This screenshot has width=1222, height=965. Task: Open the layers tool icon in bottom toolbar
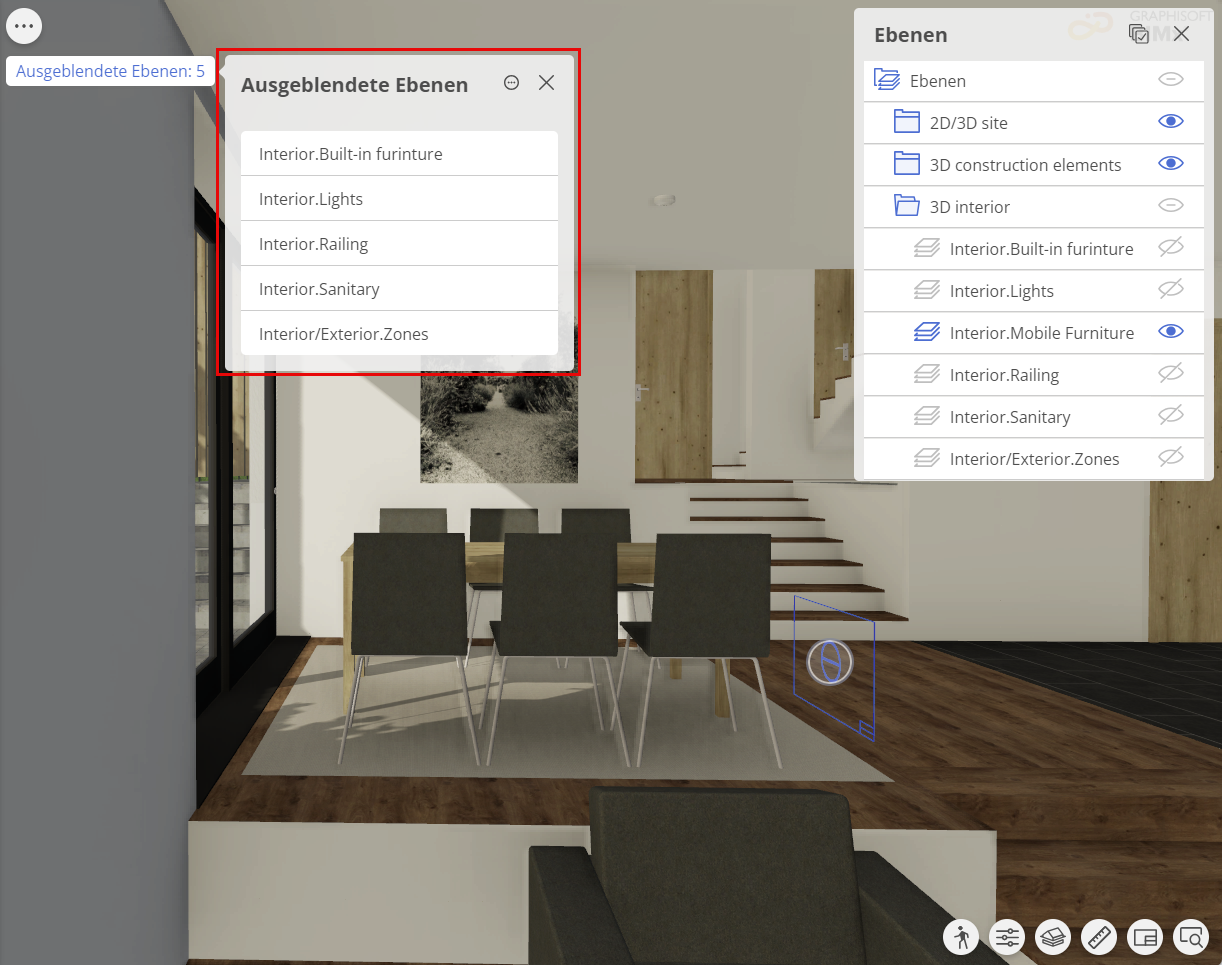tap(1053, 937)
